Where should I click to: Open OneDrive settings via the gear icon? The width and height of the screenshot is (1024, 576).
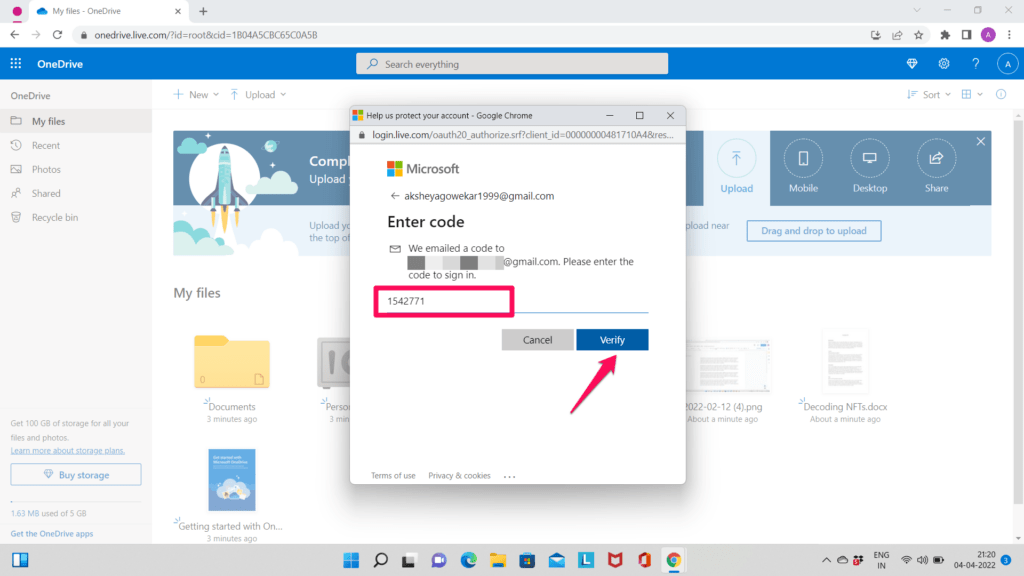coord(943,63)
